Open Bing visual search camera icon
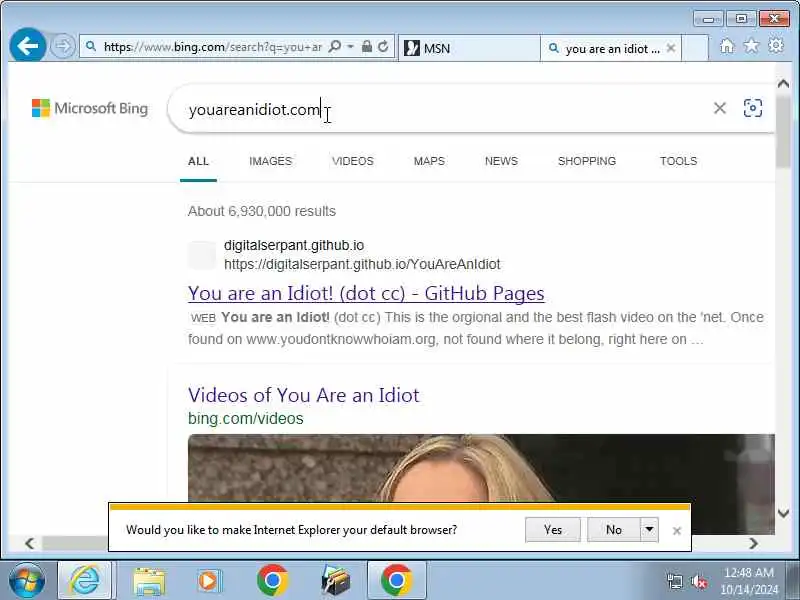This screenshot has width=800, height=600. [753, 108]
